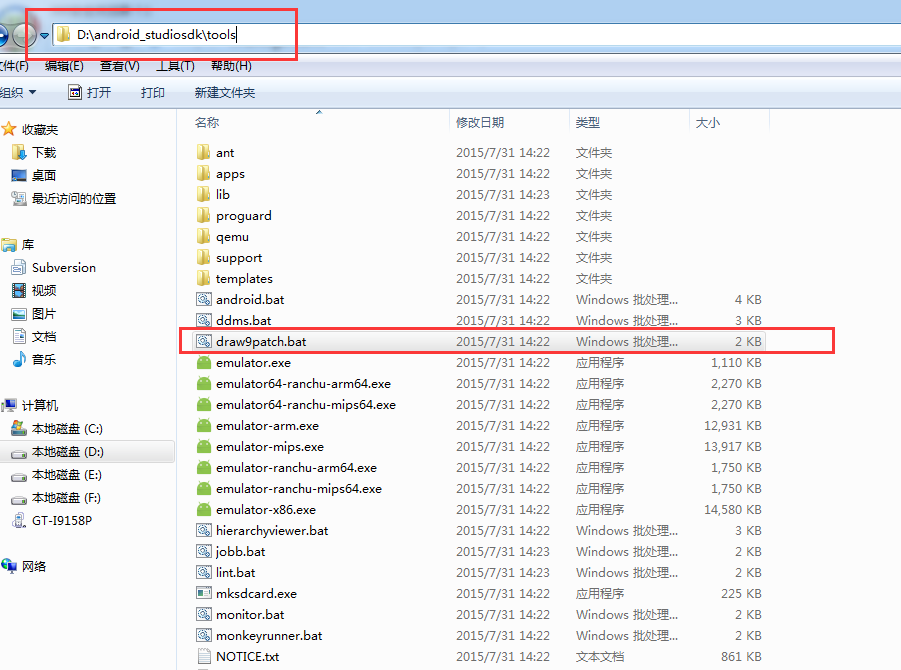Click the support folder icon
The width and height of the screenshot is (901, 670).
click(x=203, y=257)
